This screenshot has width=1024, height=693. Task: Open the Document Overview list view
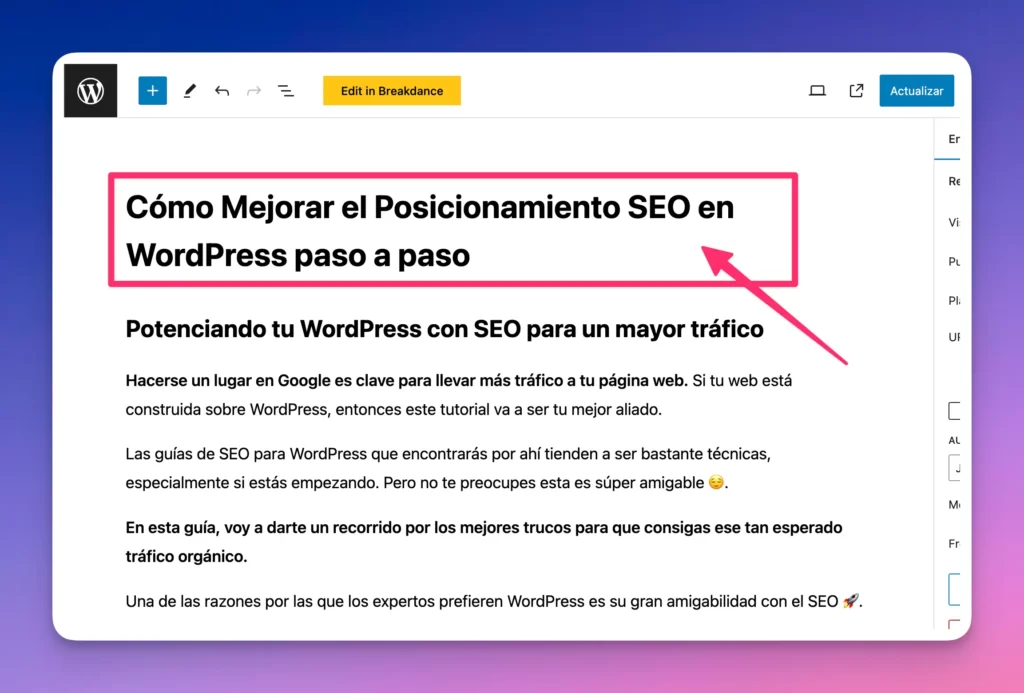pyautogui.click(x=286, y=90)
